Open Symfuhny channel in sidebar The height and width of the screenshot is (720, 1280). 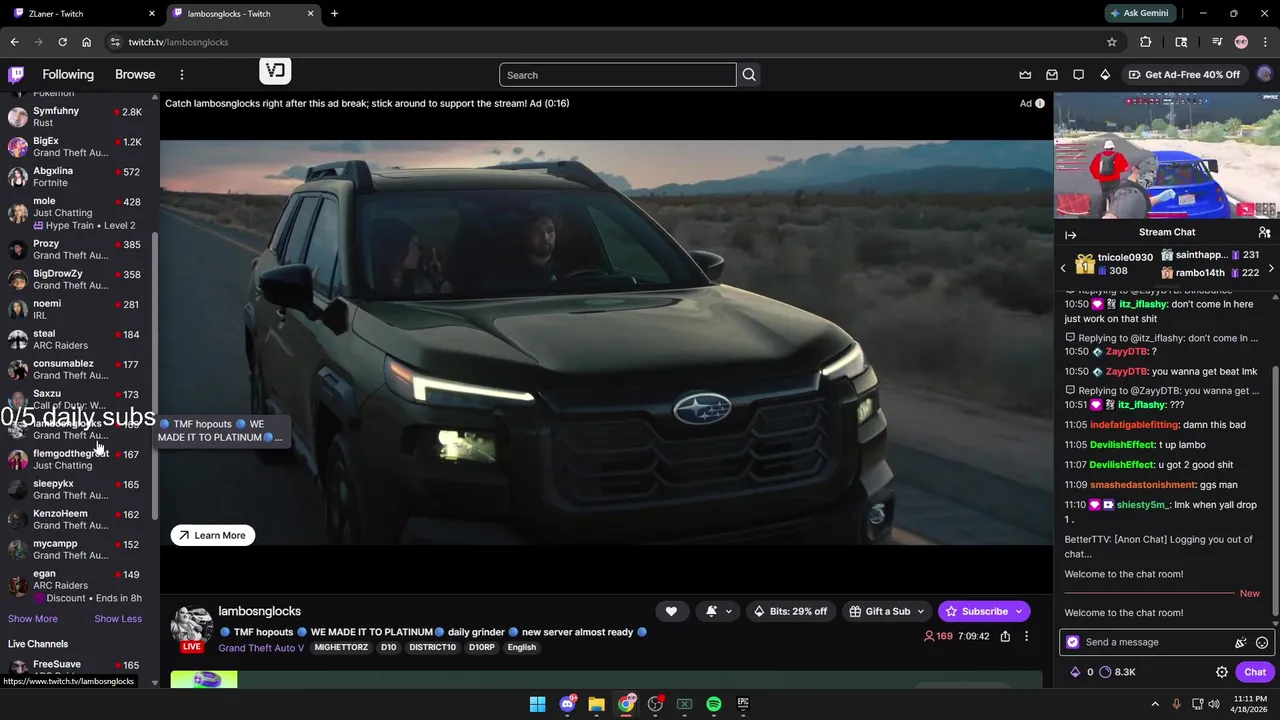point(78,117)
